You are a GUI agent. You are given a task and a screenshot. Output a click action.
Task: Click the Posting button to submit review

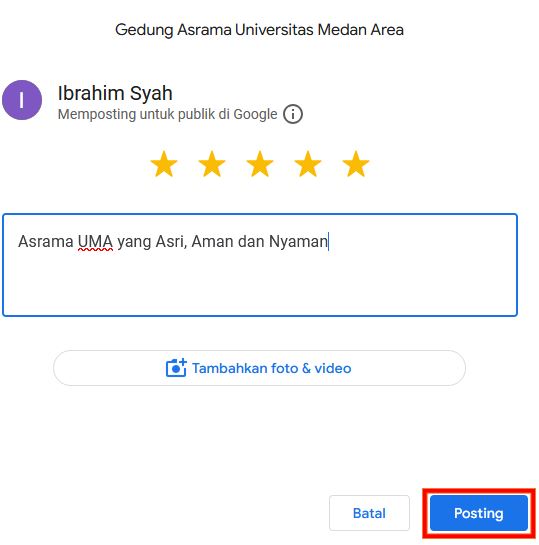coord(479,513)
